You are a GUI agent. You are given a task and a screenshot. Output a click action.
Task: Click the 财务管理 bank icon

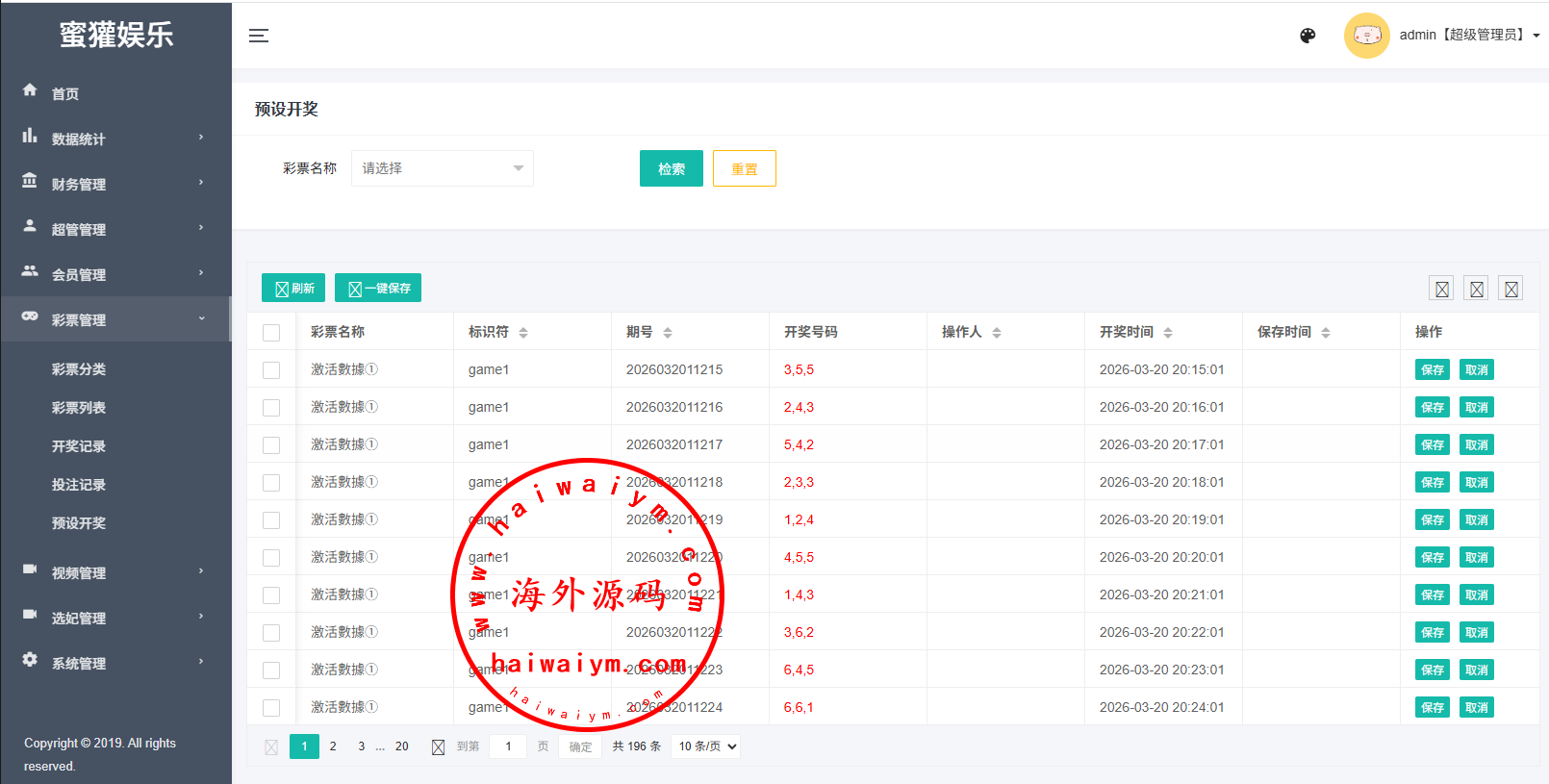[x=30, y=181]
